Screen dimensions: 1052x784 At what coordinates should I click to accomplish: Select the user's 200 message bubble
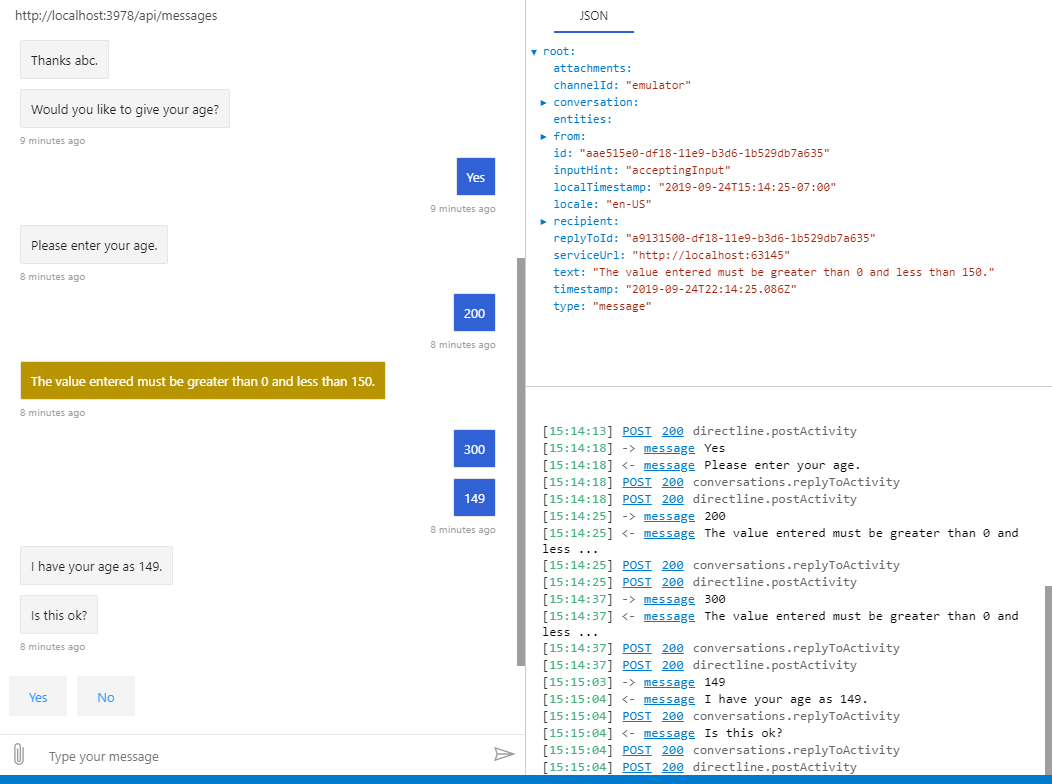coord(474,313)
